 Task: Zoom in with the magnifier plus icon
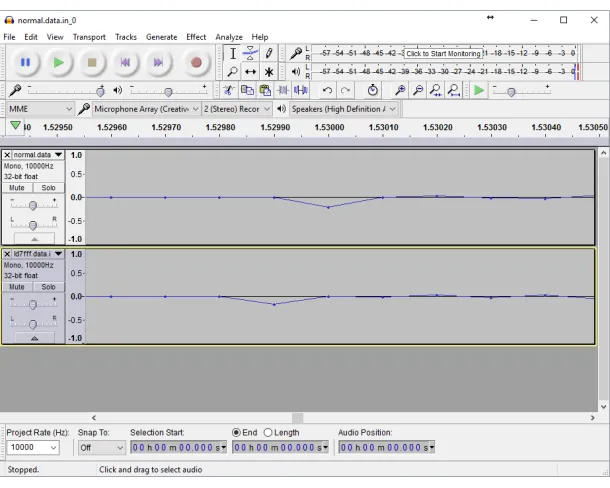click(x=400, y=91)
